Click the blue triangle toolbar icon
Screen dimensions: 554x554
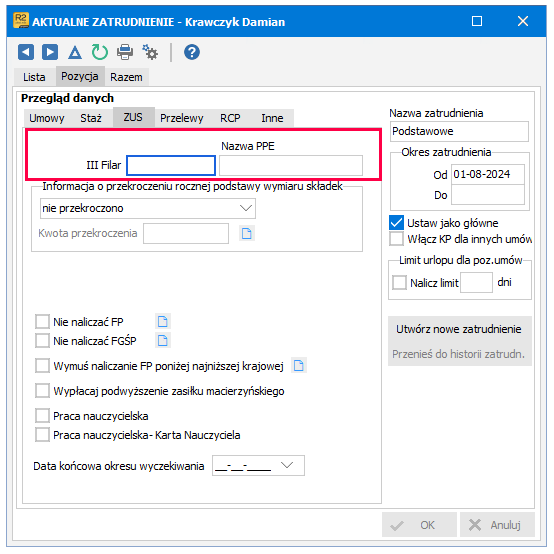coord(75,53)
